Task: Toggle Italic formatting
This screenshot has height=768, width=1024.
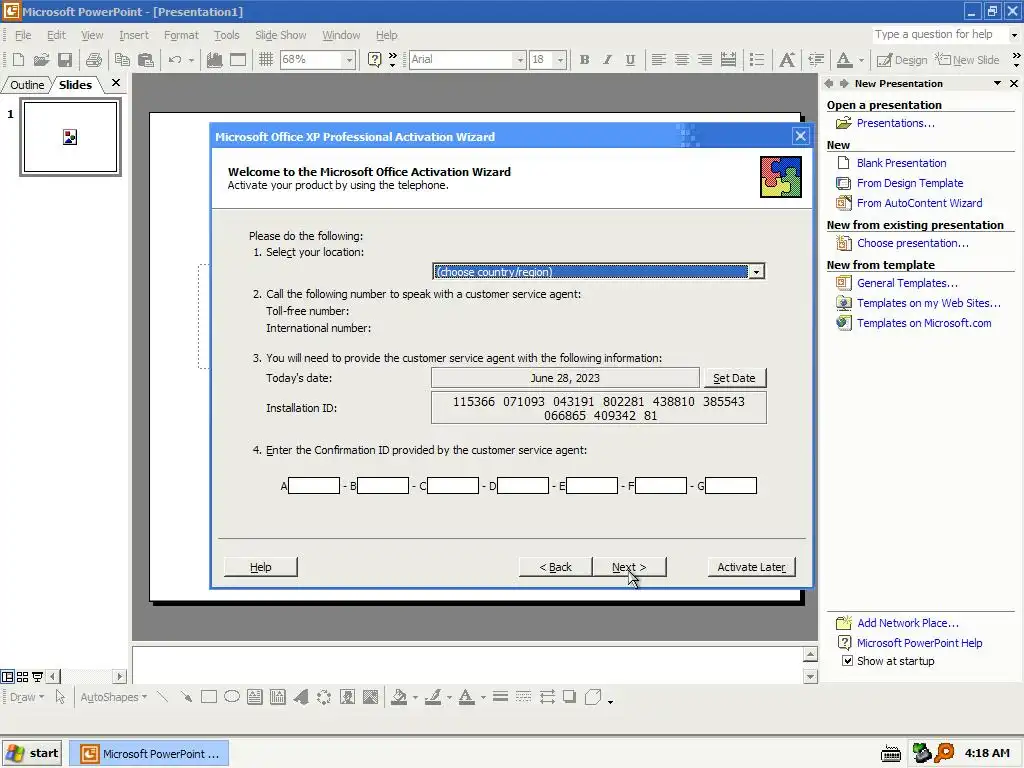Action: pos(607,59)
